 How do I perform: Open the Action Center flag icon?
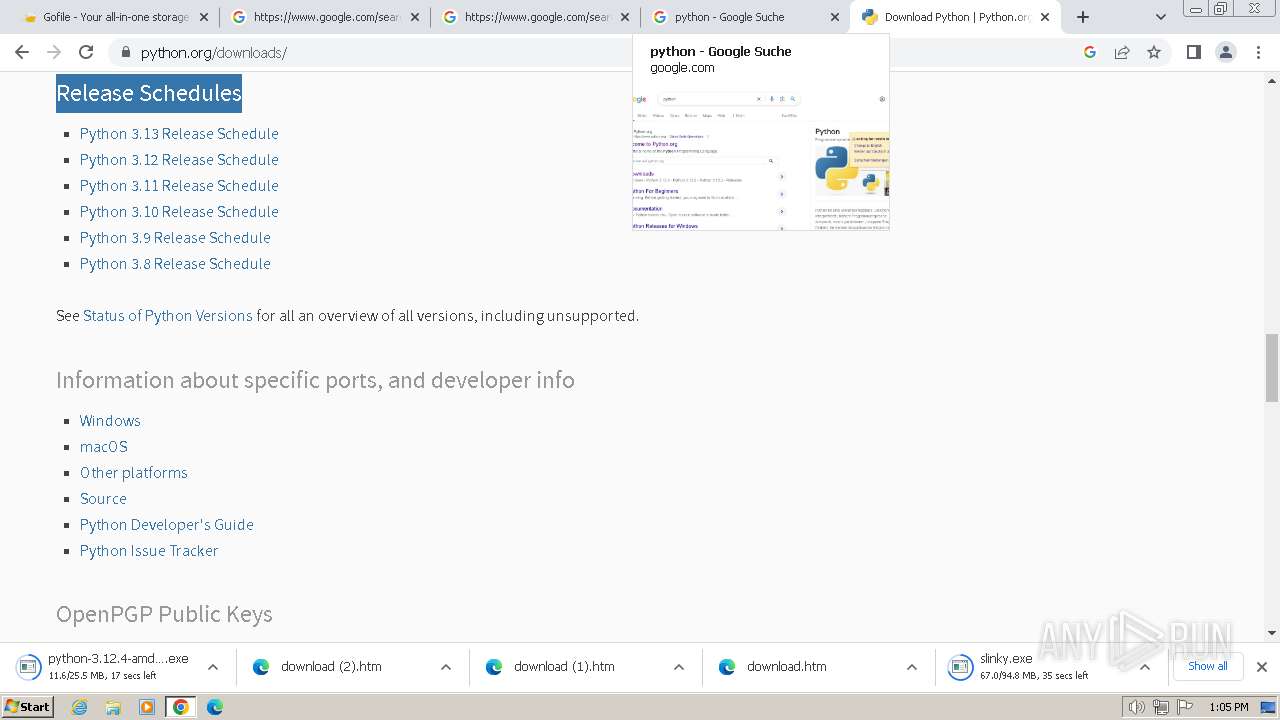pos(1184,707)
